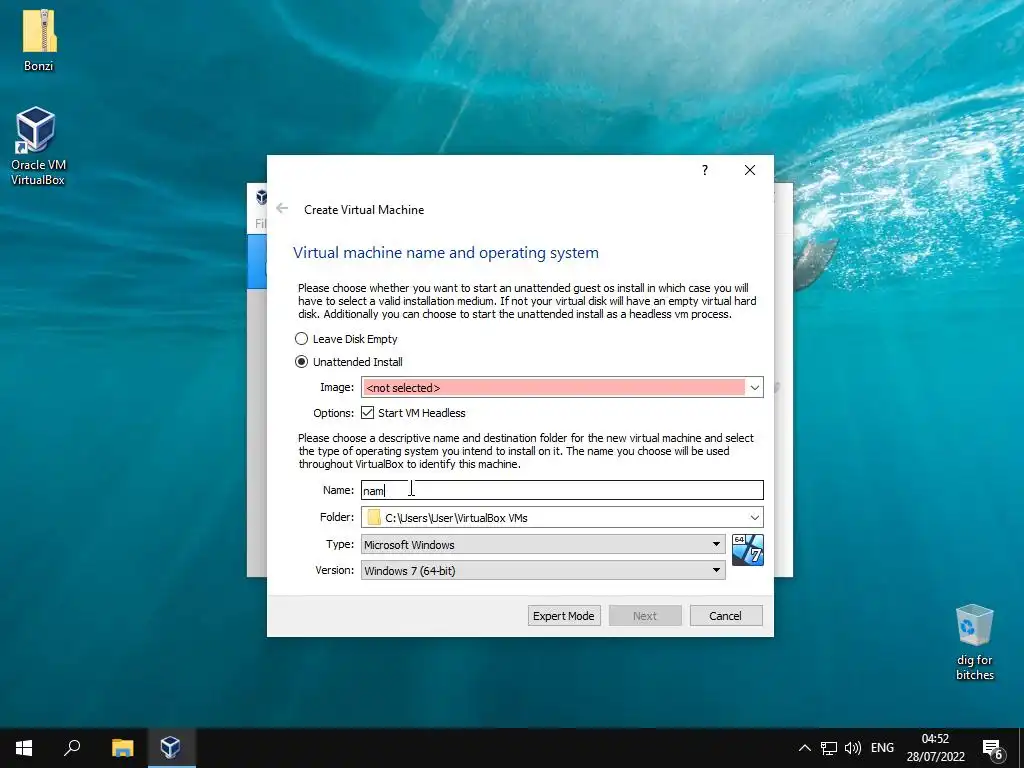Click VirtualBox icon in taskbar
This screenshot has height=768, width=1024.
[x=170, y=748]
